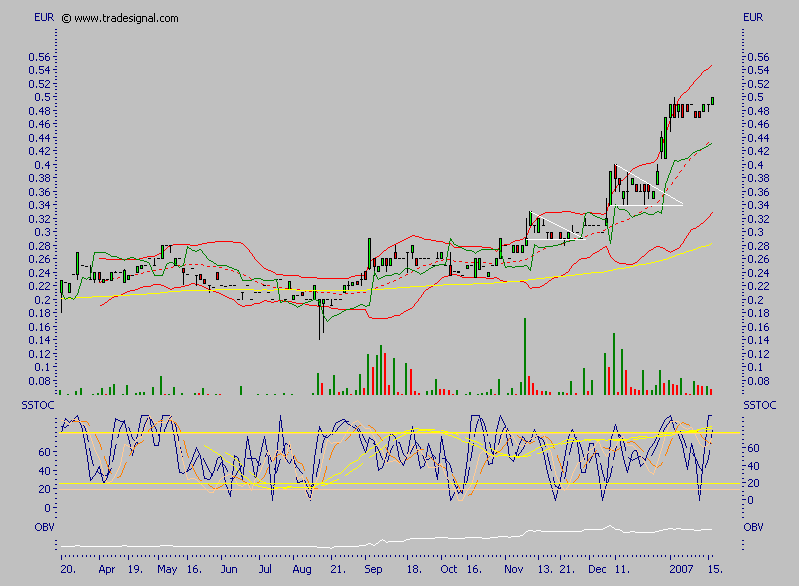Select the OBV indicator label on right

[754, 526]
